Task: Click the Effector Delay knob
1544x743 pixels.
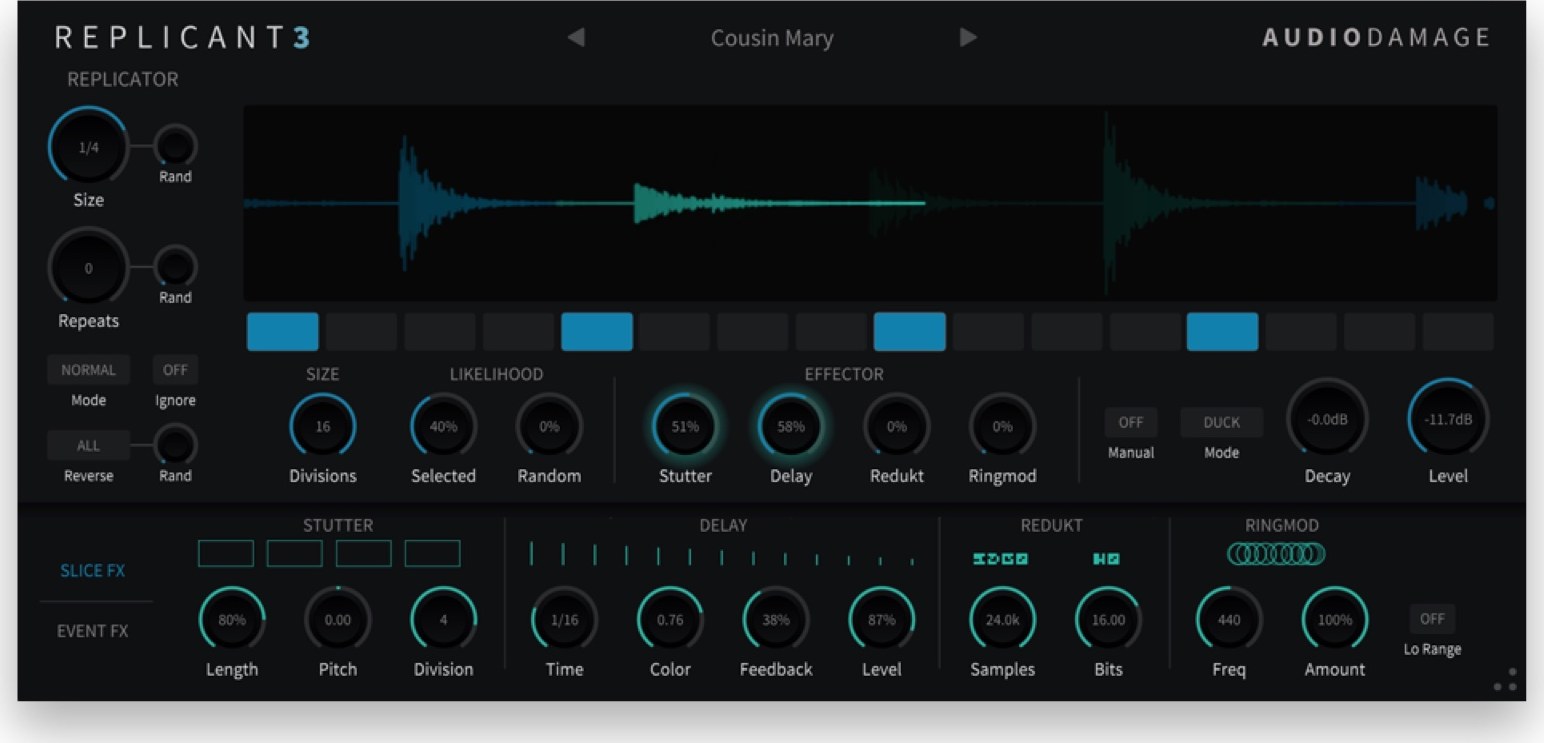Action: pos(791,426)
